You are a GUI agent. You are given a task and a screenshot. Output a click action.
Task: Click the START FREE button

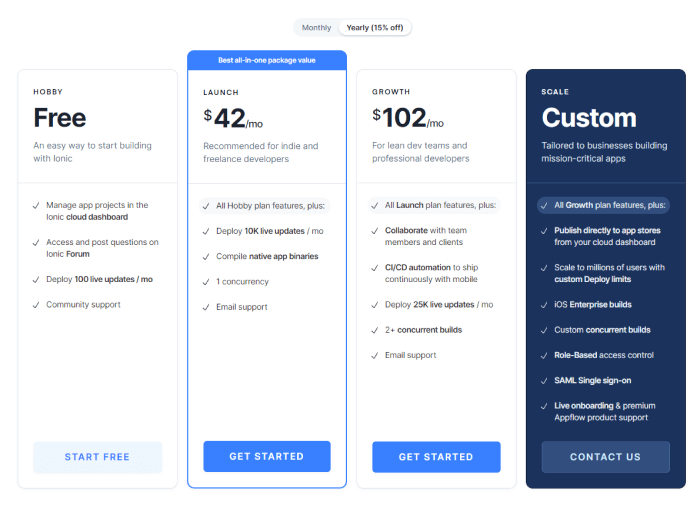[97, 457]
